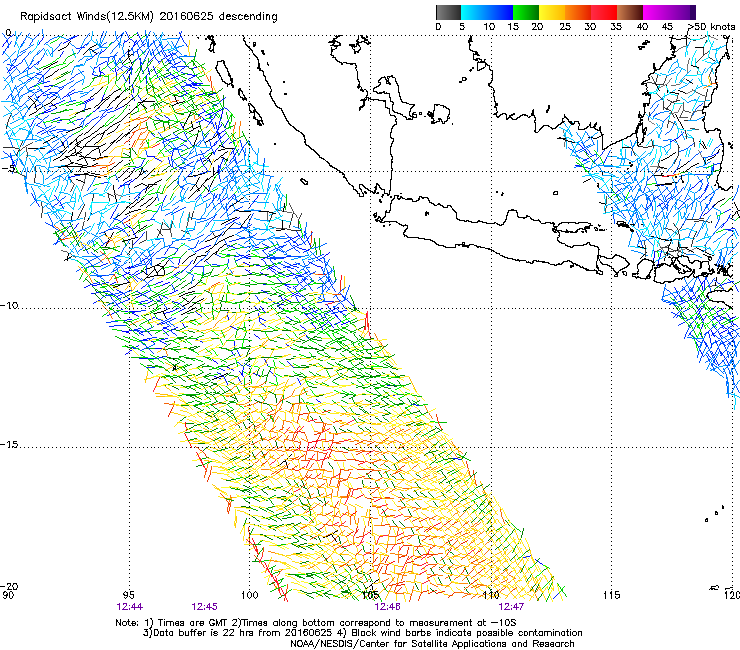
Task: Click the gray 0-5 knots legend swatch
Action: (x=448, y=12)
